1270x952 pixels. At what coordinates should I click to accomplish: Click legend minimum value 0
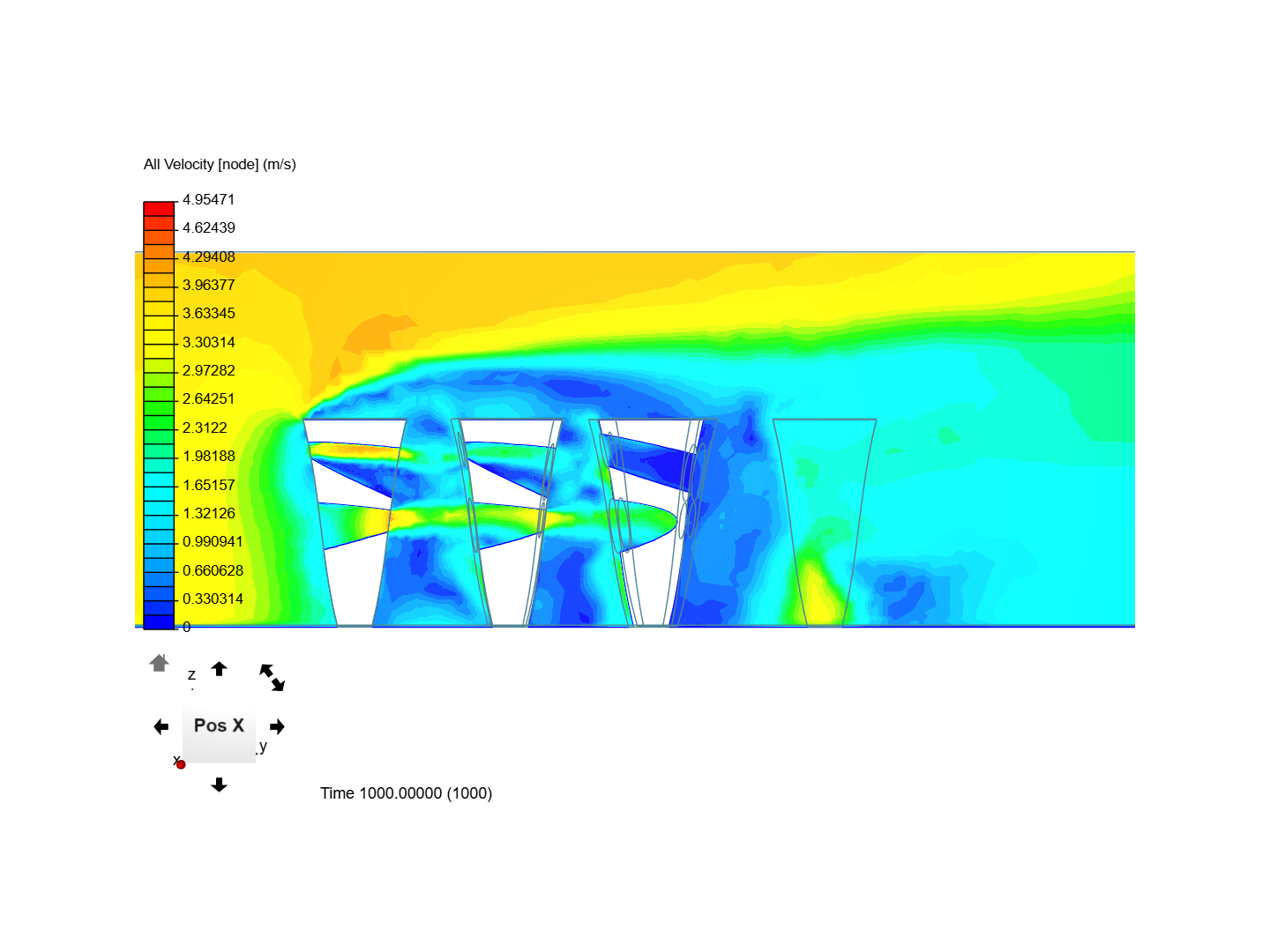pos(186,628)
